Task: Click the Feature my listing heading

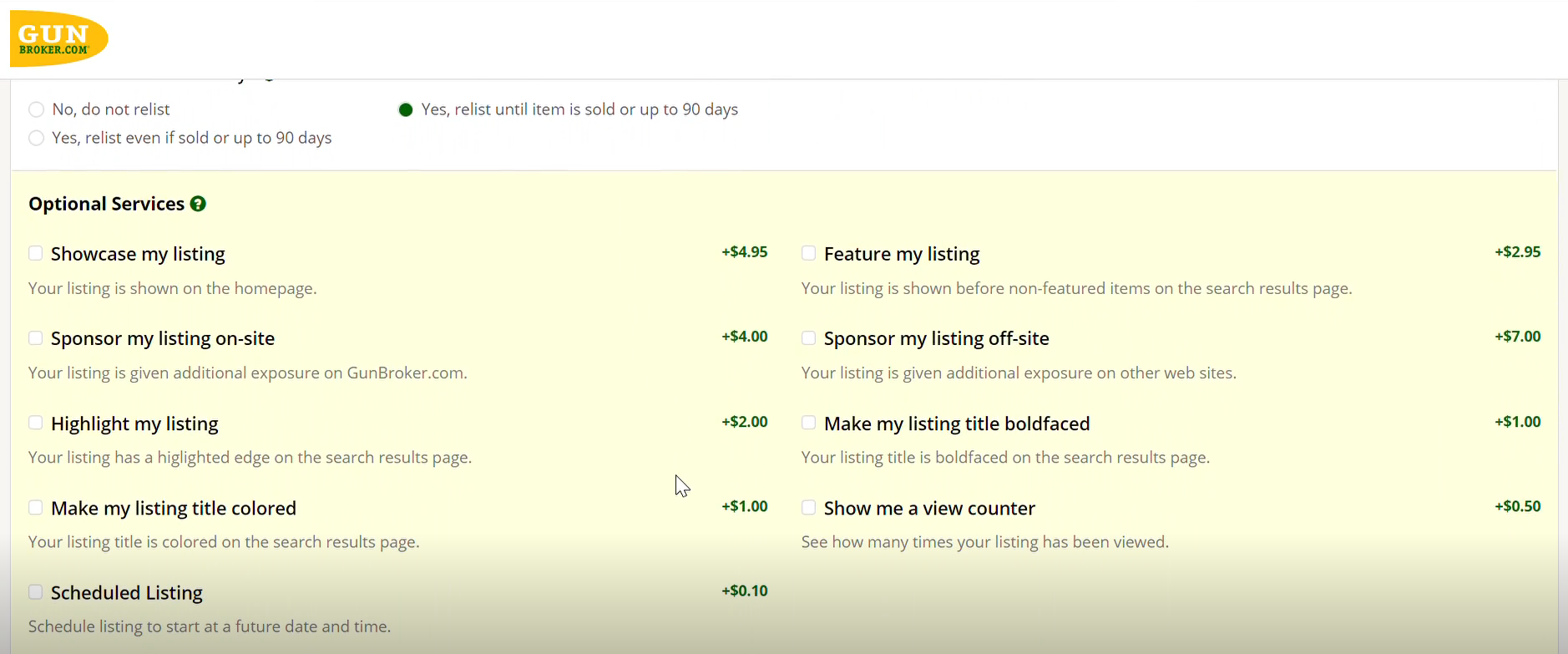Action: click(902, 253)
